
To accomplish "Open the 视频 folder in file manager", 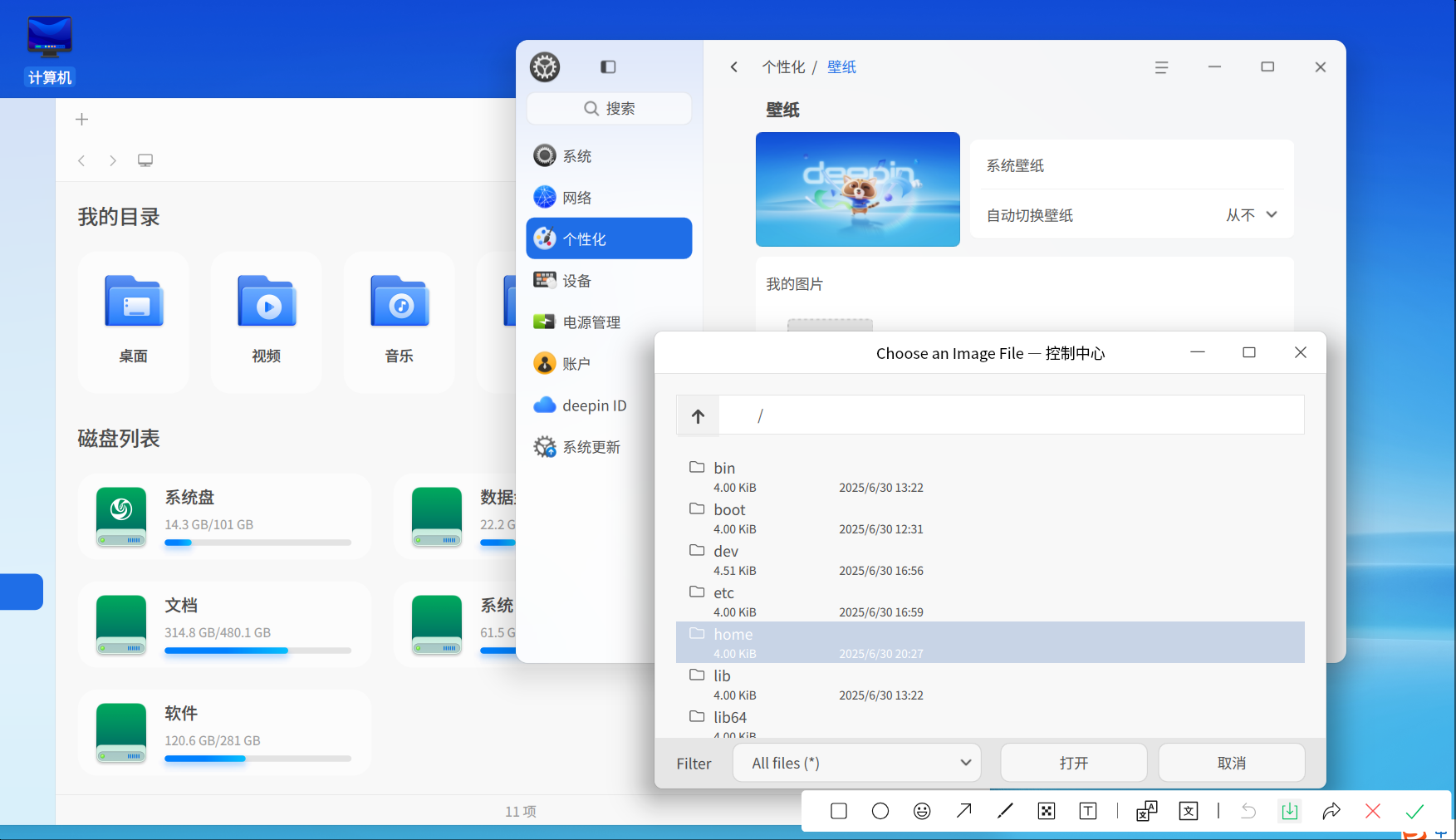I will [x=267, y=322].
